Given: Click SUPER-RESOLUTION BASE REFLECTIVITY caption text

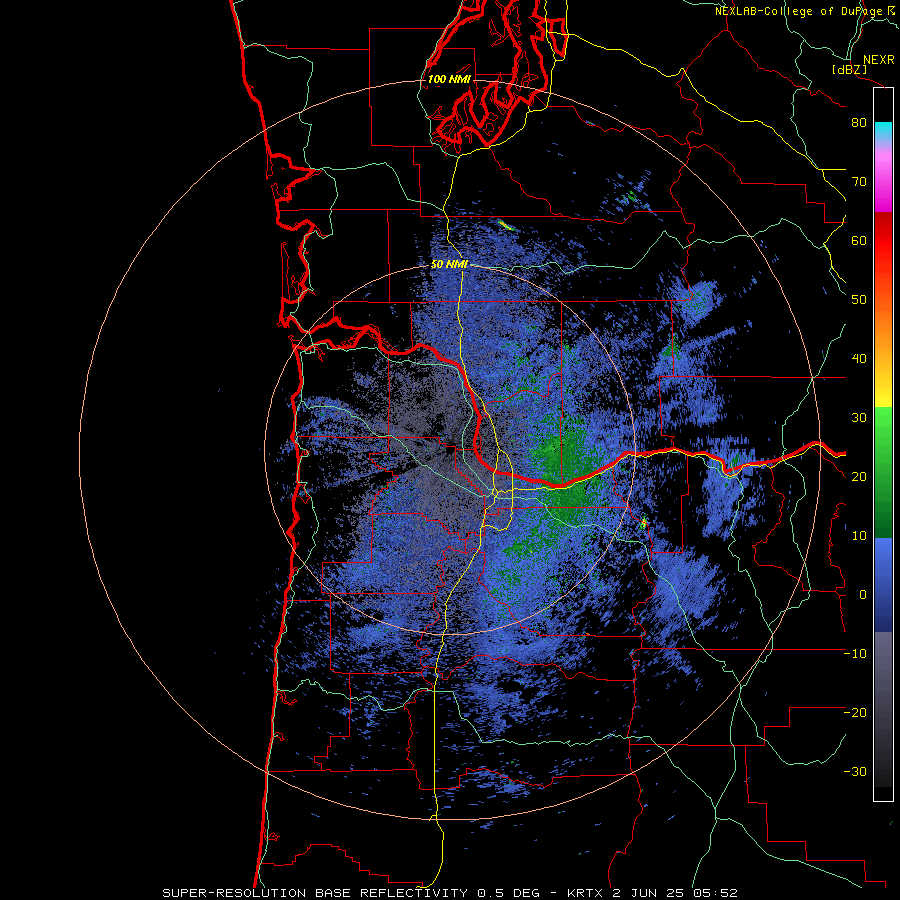Looking at the screenshot, I should click(x=315, y=893).
